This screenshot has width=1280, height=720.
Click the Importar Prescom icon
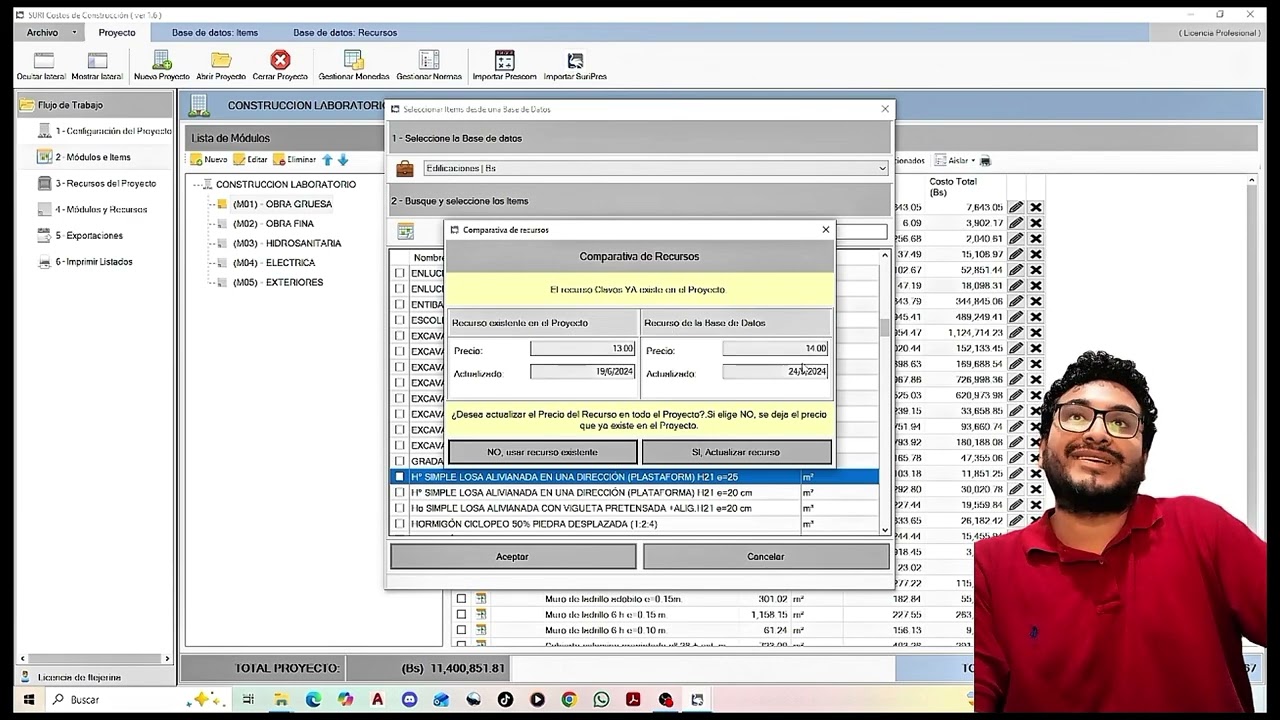[505, 61]
